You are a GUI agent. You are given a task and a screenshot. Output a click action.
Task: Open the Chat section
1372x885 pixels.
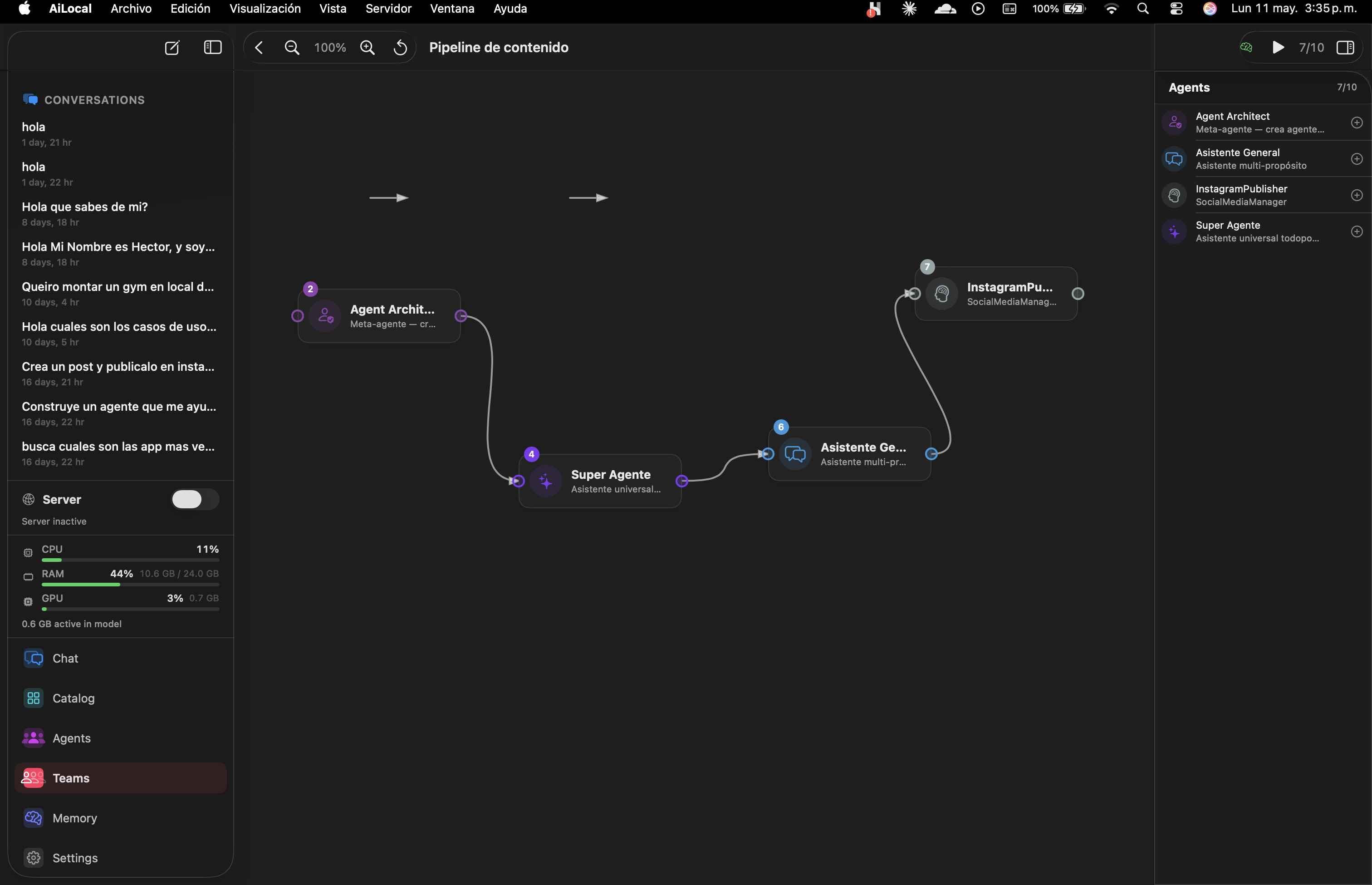coord(121,659)
